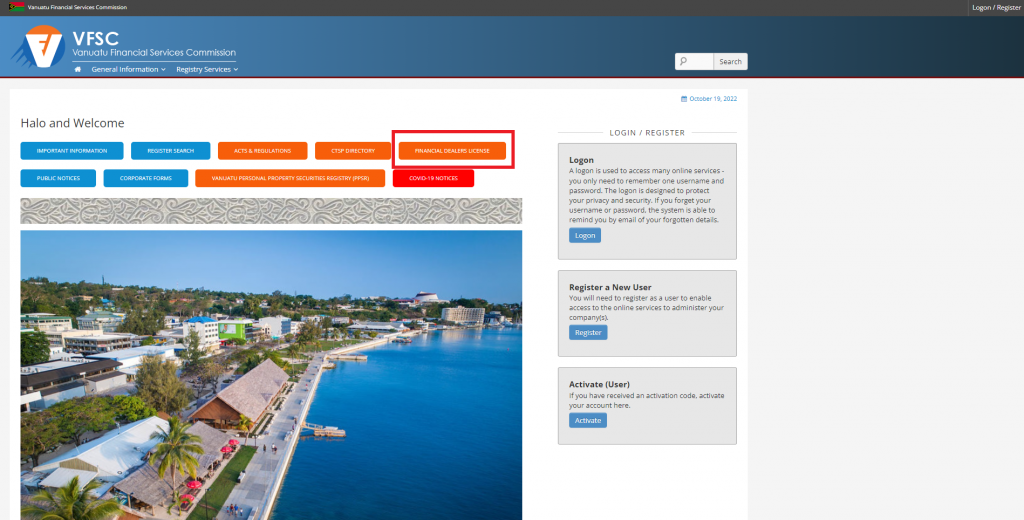View Public Notices
This screenshot has height=520, width=1024.
coord(58,178)
